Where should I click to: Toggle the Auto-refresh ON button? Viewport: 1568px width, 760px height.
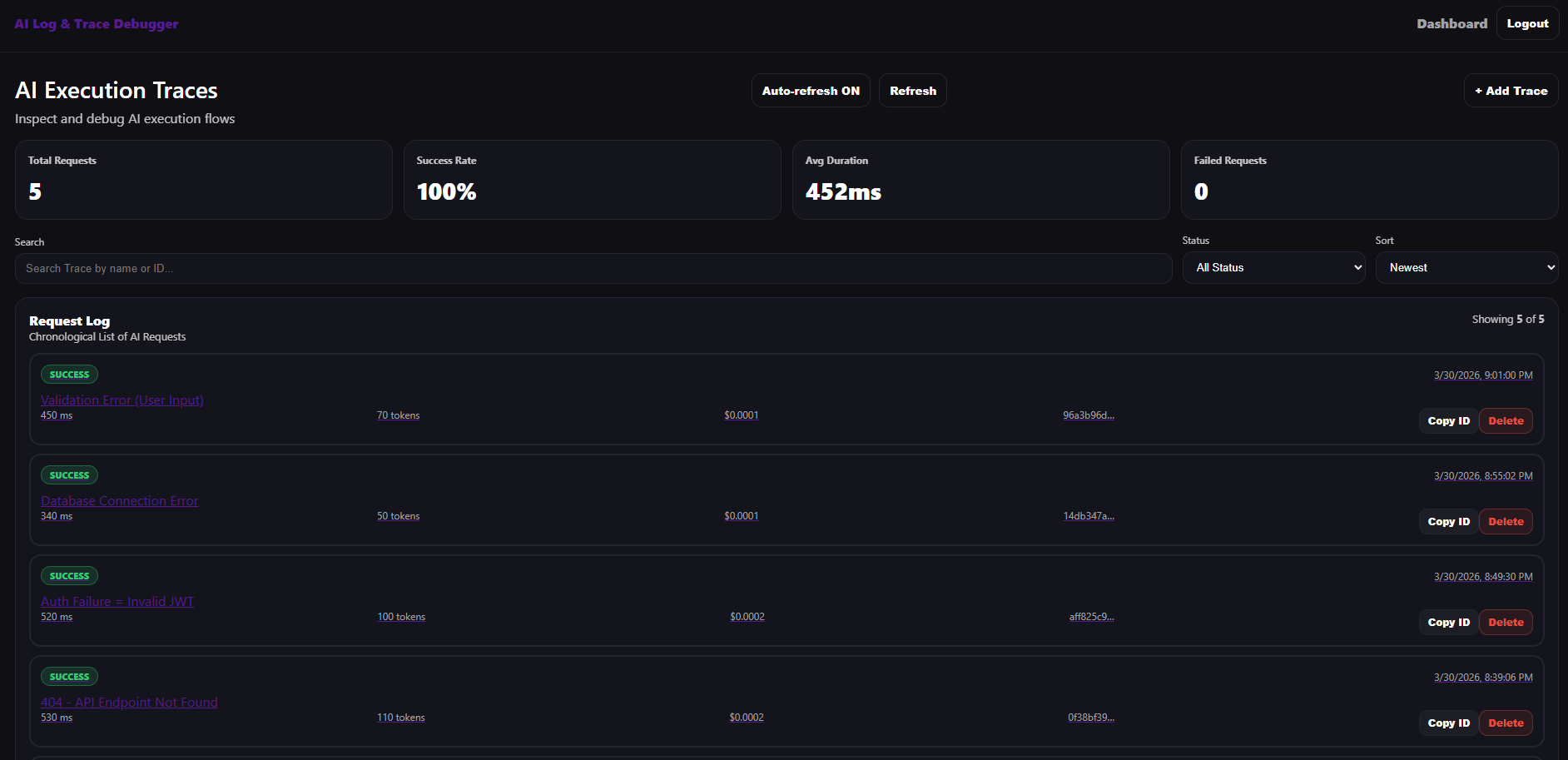(810, 91)
